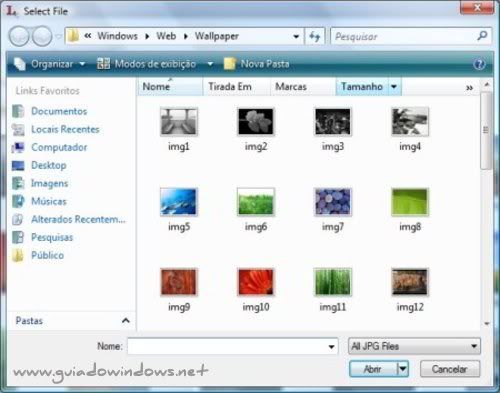Click Web in the breadcrumb path
500x393 pixels.
pyautogui.click(x=166, y=36)
